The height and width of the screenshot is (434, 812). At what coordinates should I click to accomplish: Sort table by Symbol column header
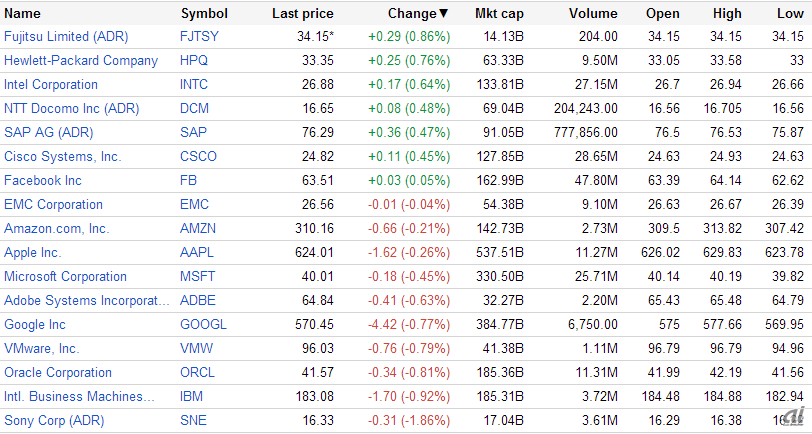pyautogui.click(x=204, y=14)
